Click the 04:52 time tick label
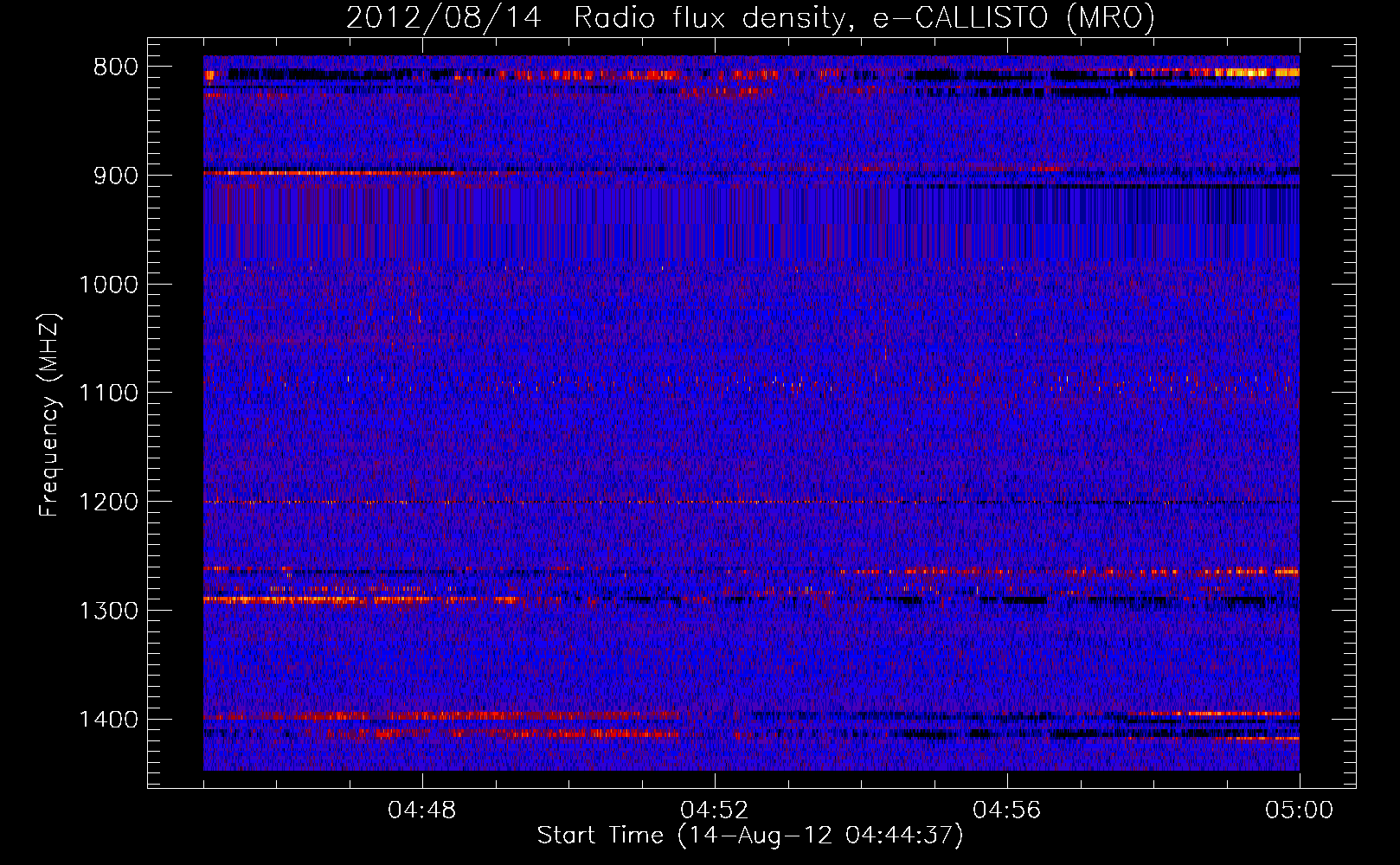The image size is (1400, 865). coord(715,811)
